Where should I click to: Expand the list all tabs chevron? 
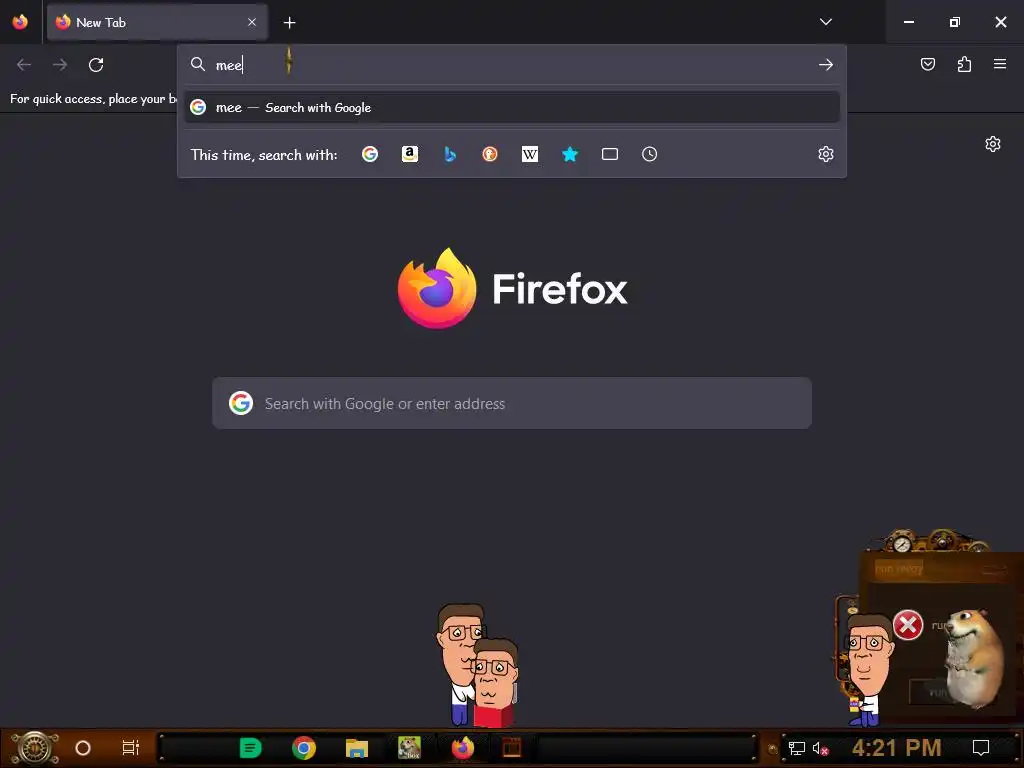click(x=825, y=22)
